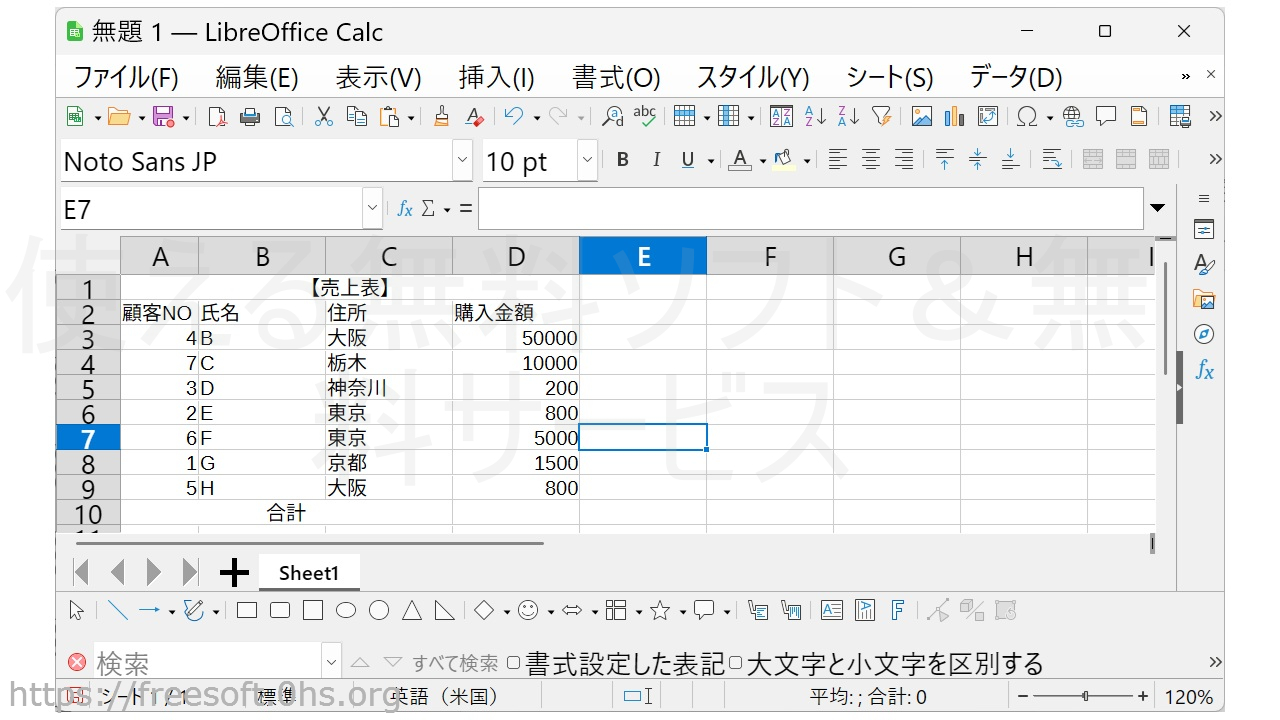Click the Save document icon

163,117
